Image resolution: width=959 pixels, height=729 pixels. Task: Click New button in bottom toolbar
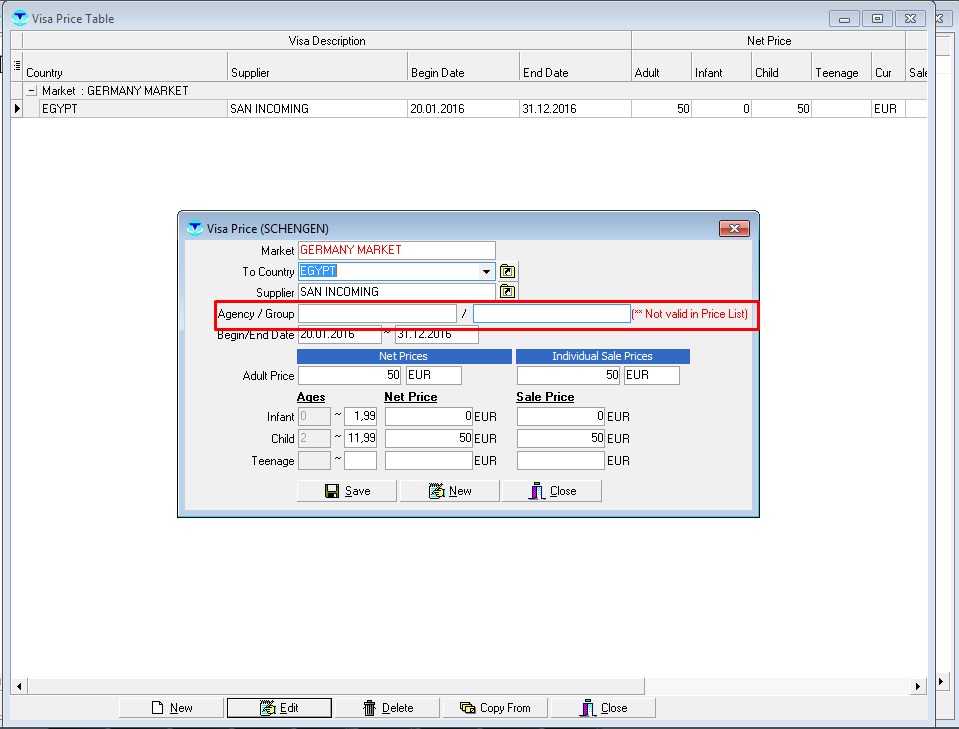[172, 708]
